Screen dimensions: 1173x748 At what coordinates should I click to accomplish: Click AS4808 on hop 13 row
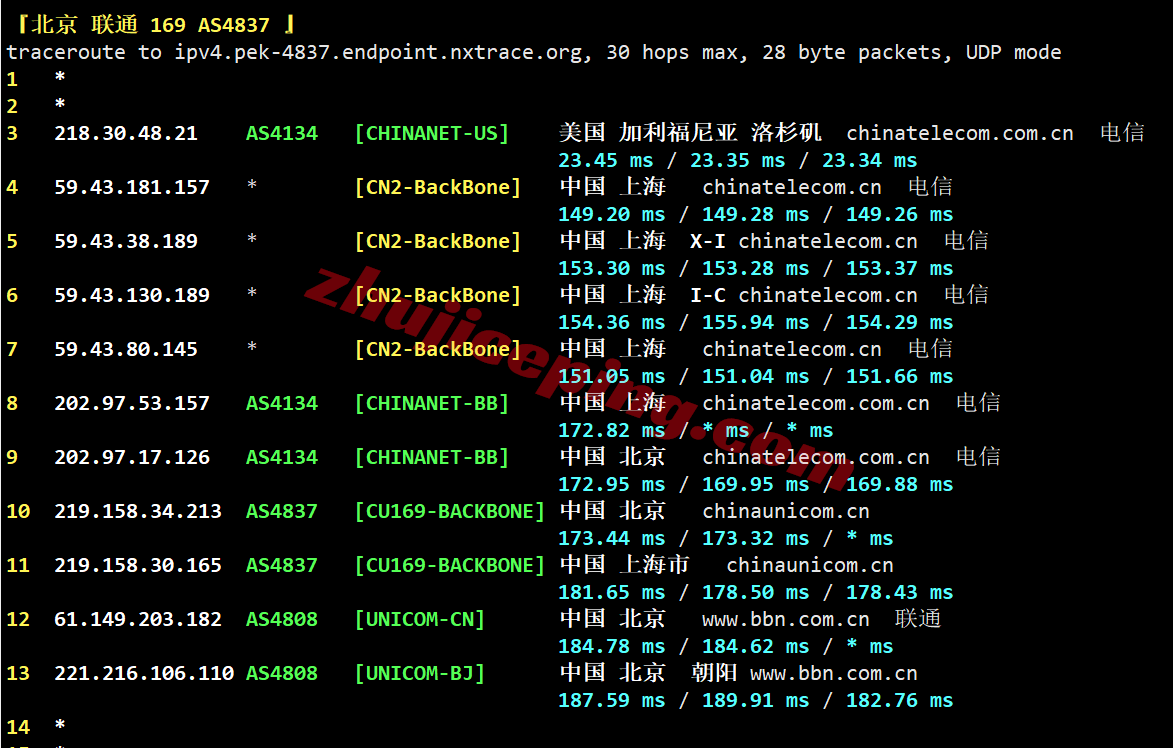click(282, 673)
